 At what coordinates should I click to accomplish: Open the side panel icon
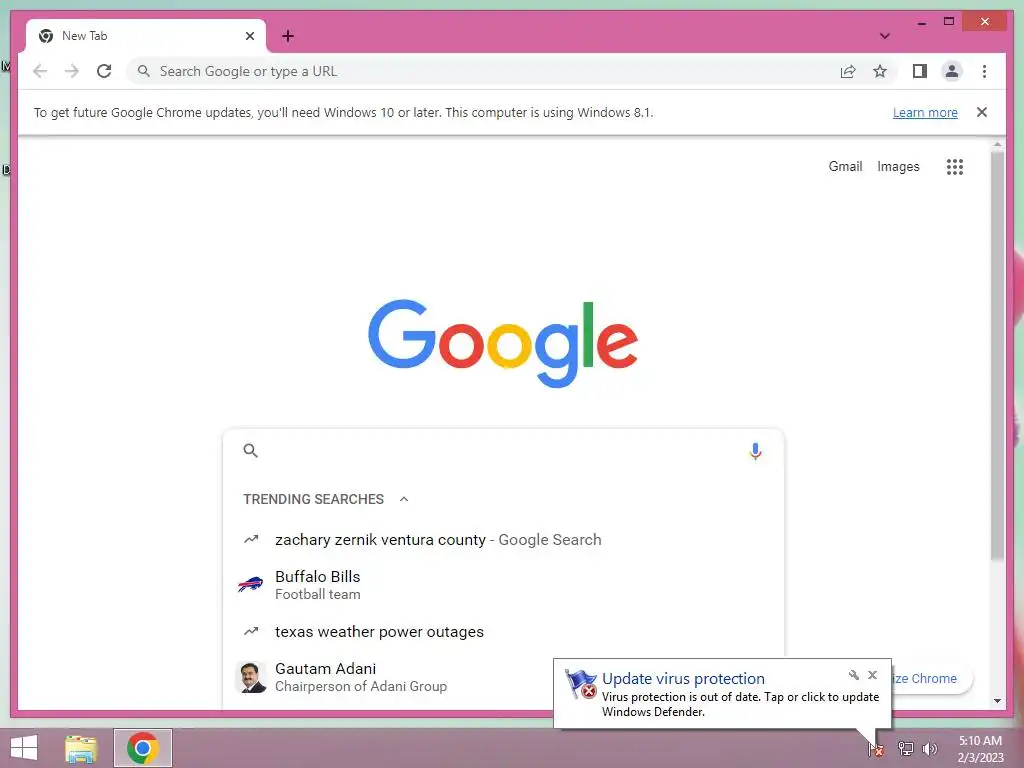click(920, 71)
